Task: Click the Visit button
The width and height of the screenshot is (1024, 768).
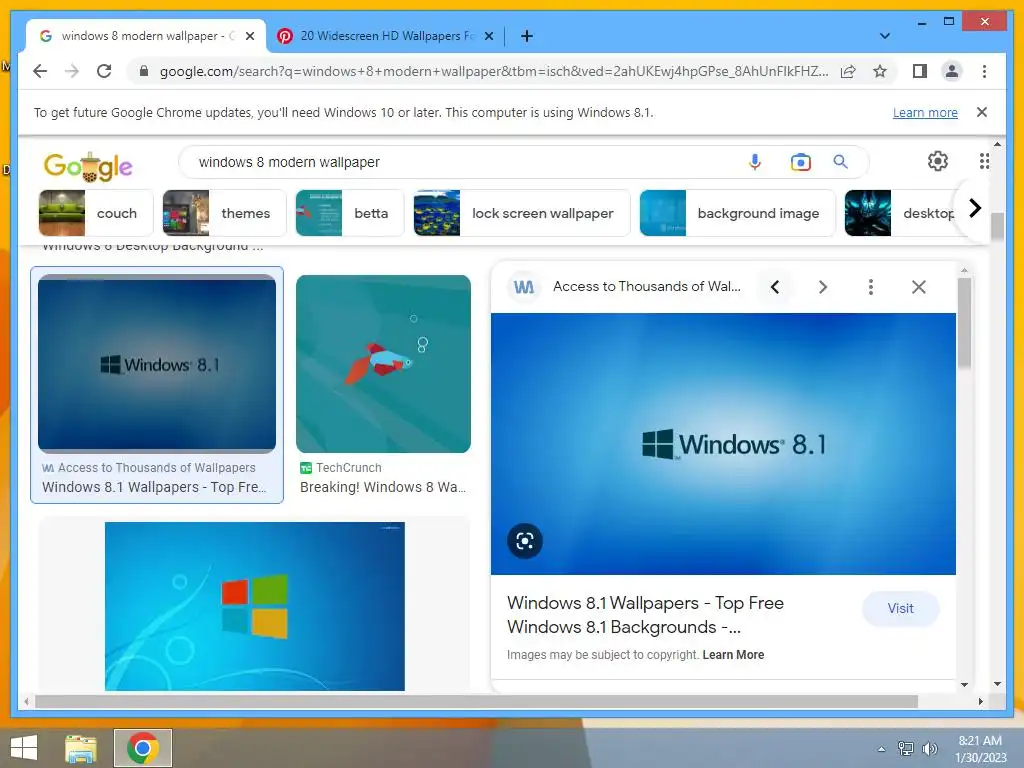Action: [901, 609]
